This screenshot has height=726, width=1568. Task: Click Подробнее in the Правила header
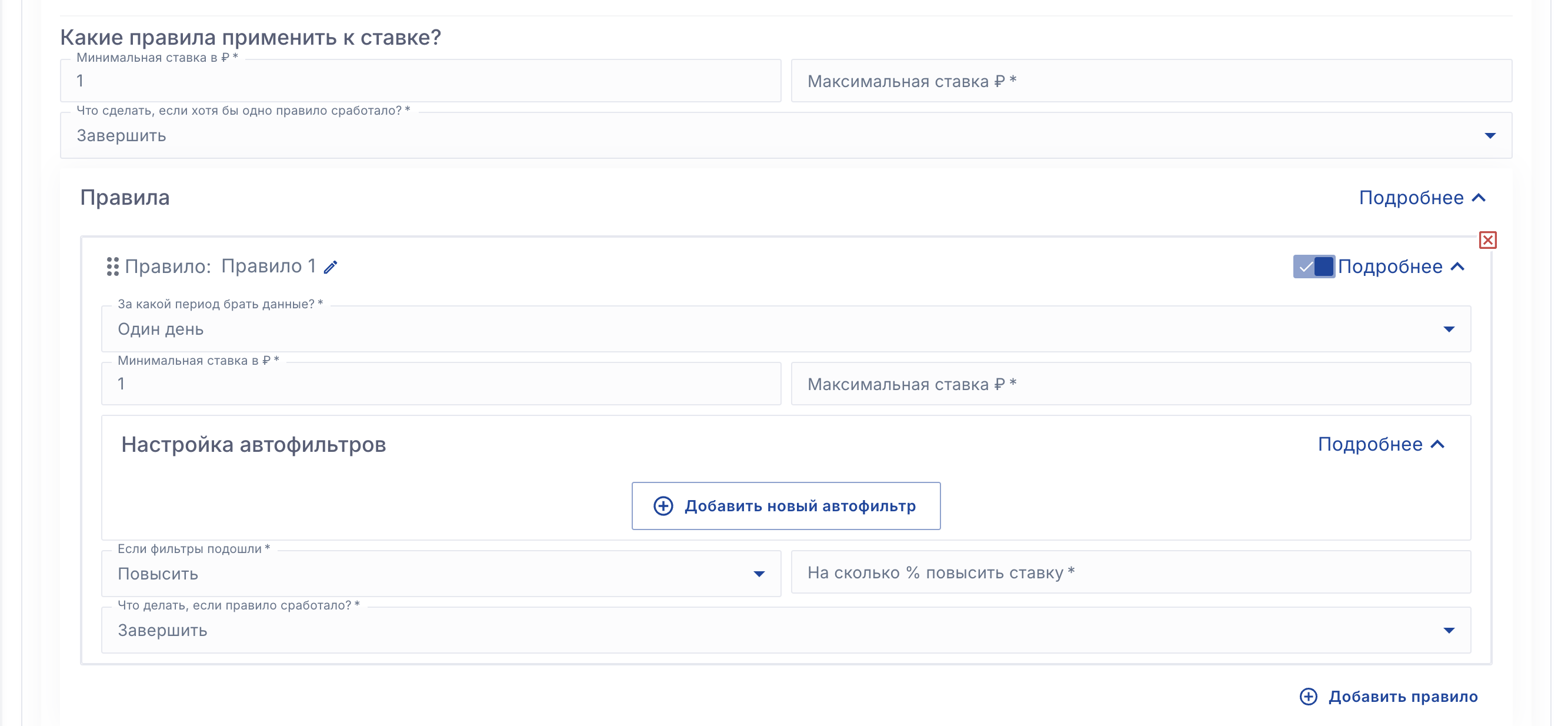pyautogui.click(x=1411, y=198)
